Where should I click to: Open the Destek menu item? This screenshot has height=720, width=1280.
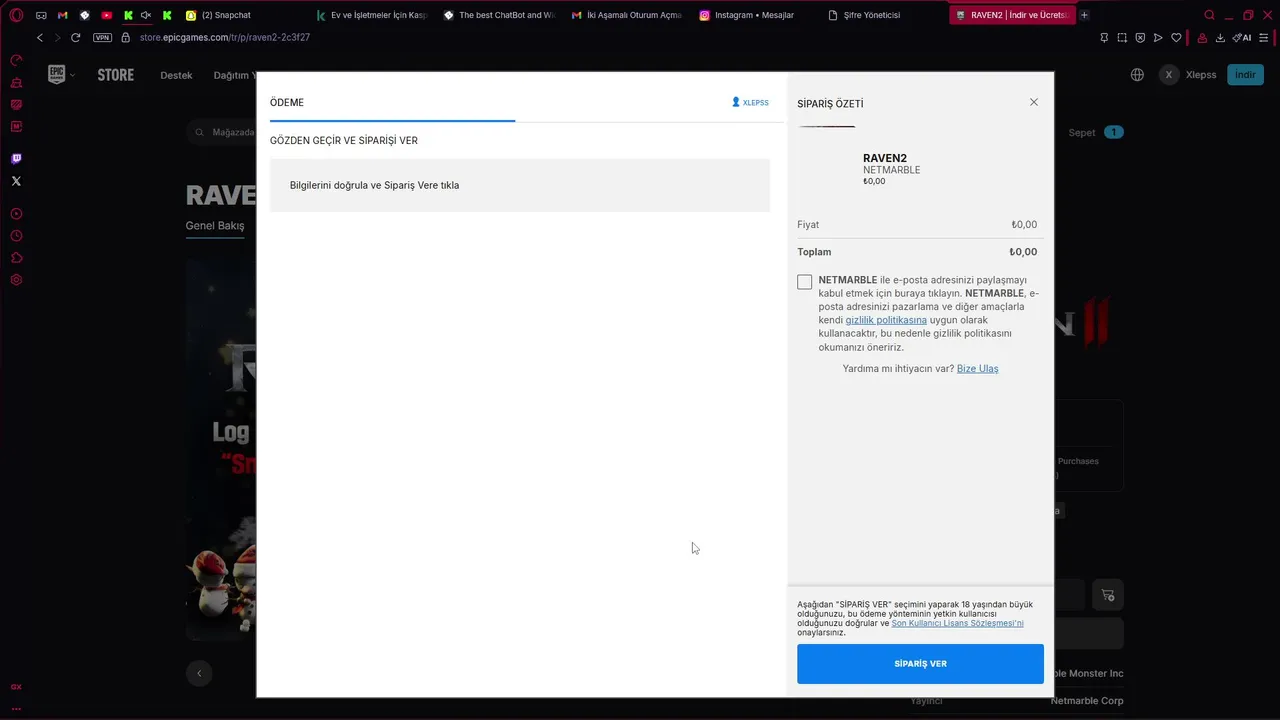[x=176, y=75]
